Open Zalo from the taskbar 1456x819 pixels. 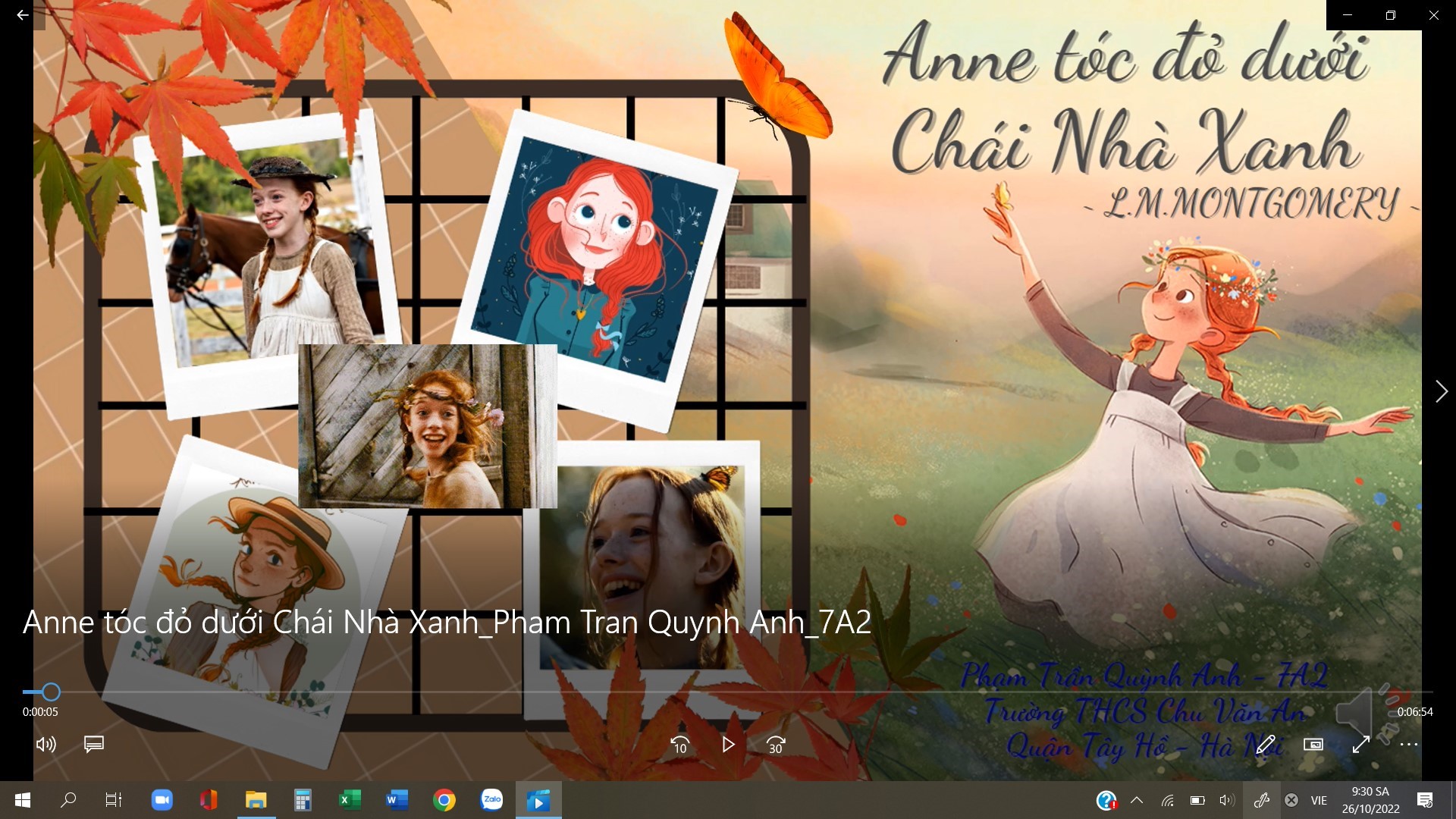[491, 800]
